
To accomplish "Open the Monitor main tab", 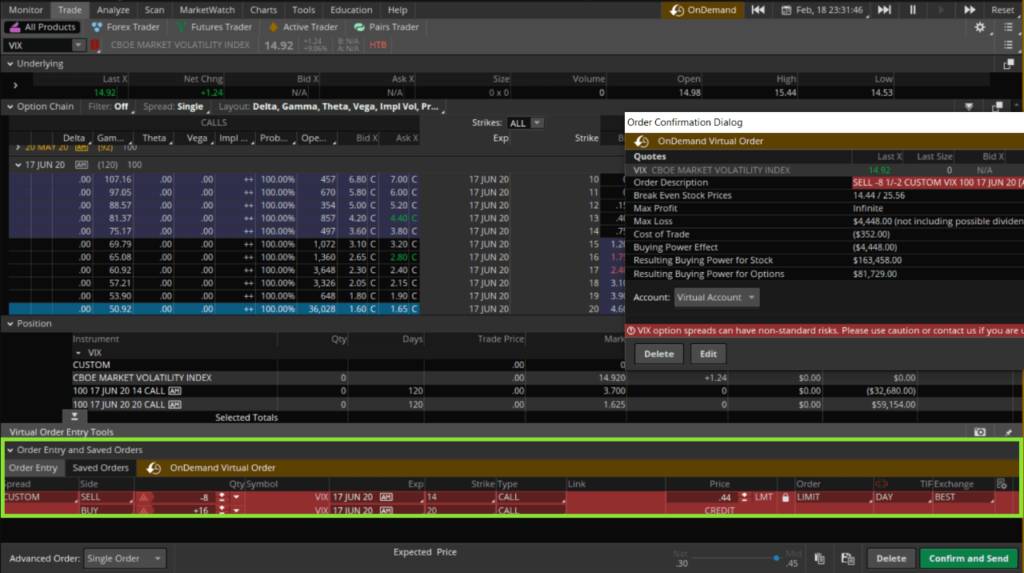I will 25,10.
